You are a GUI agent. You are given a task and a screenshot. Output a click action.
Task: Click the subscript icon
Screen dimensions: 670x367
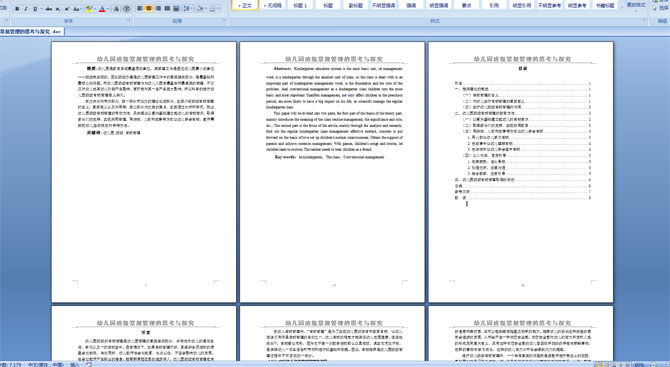tap(58, 9)
